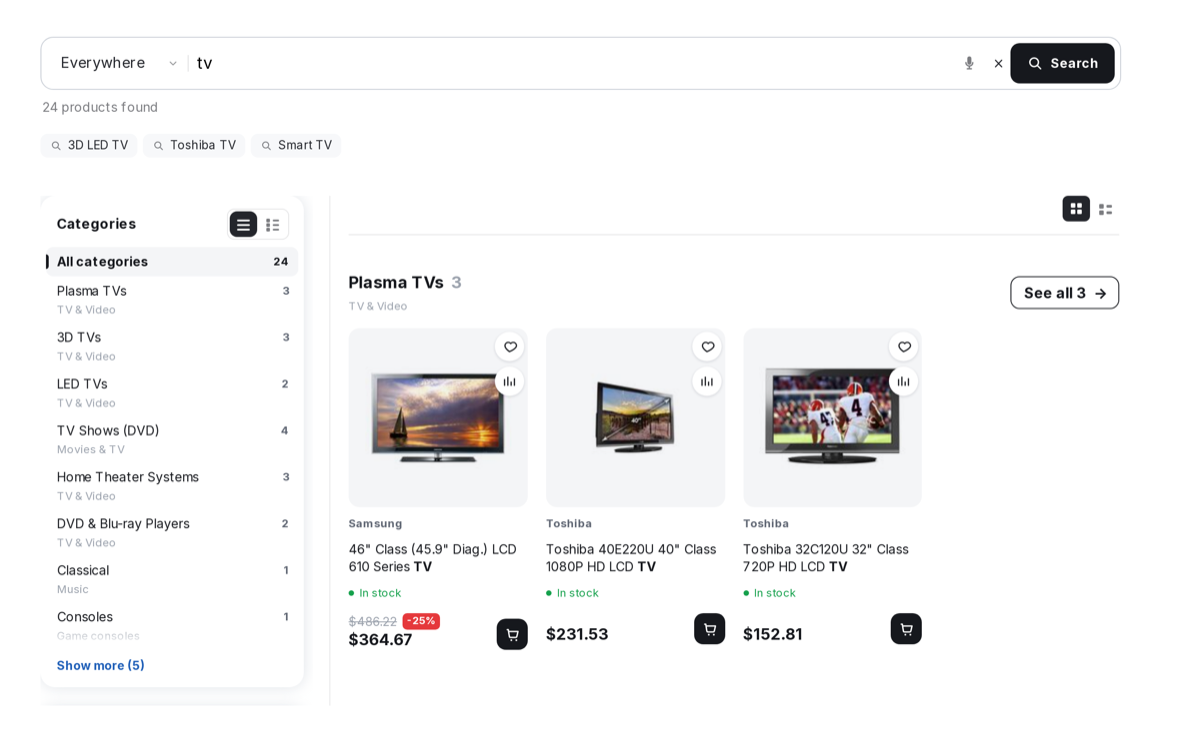Open 'Toshiba 32C120U 32" Class' product title
The image size is (1200, 746).
[826, 558]
